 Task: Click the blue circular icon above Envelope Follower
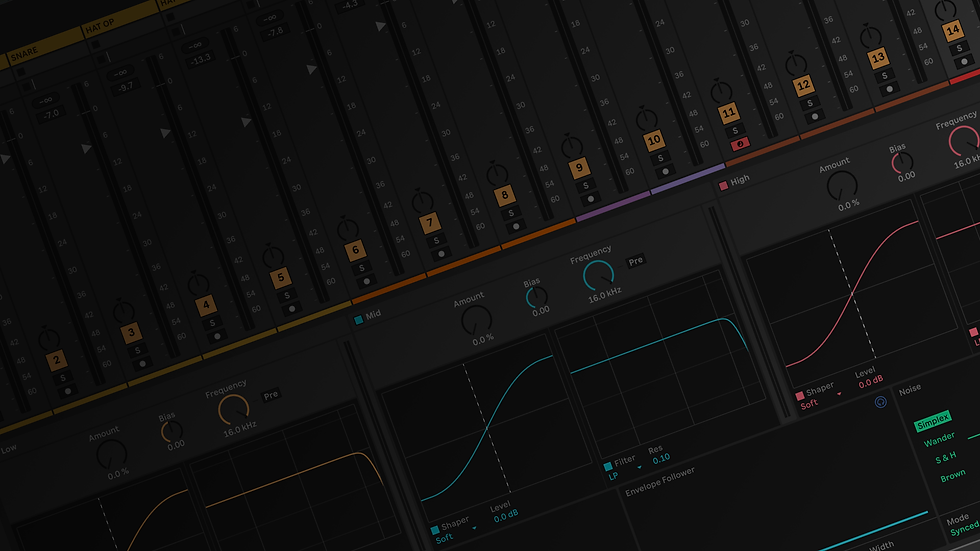(x=881, y=402)
